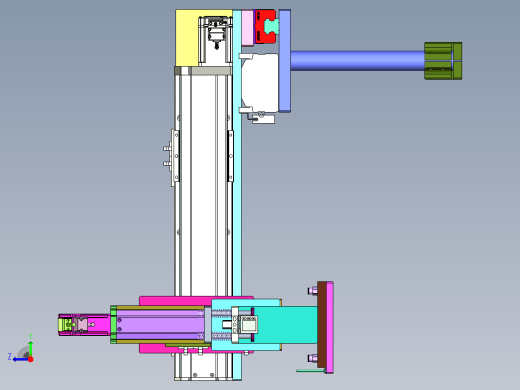Select the olive green part at shaft end
520x390 pixels.
click(x=443, y=61)
